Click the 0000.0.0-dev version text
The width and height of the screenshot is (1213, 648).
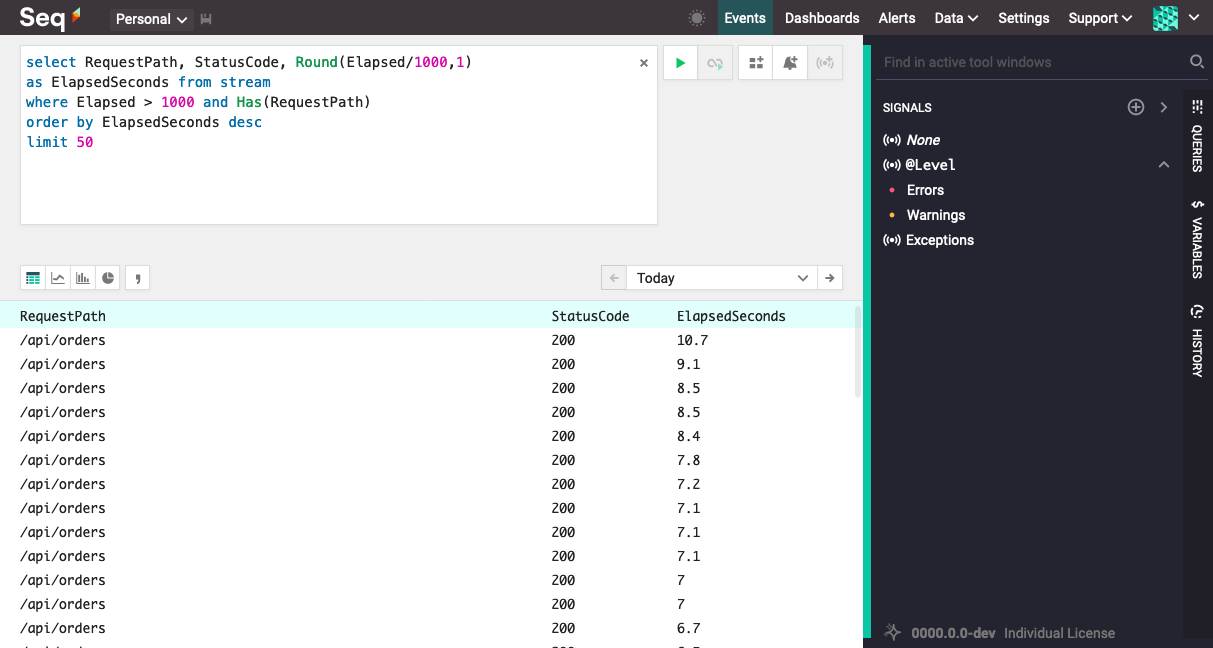(953, 633)
